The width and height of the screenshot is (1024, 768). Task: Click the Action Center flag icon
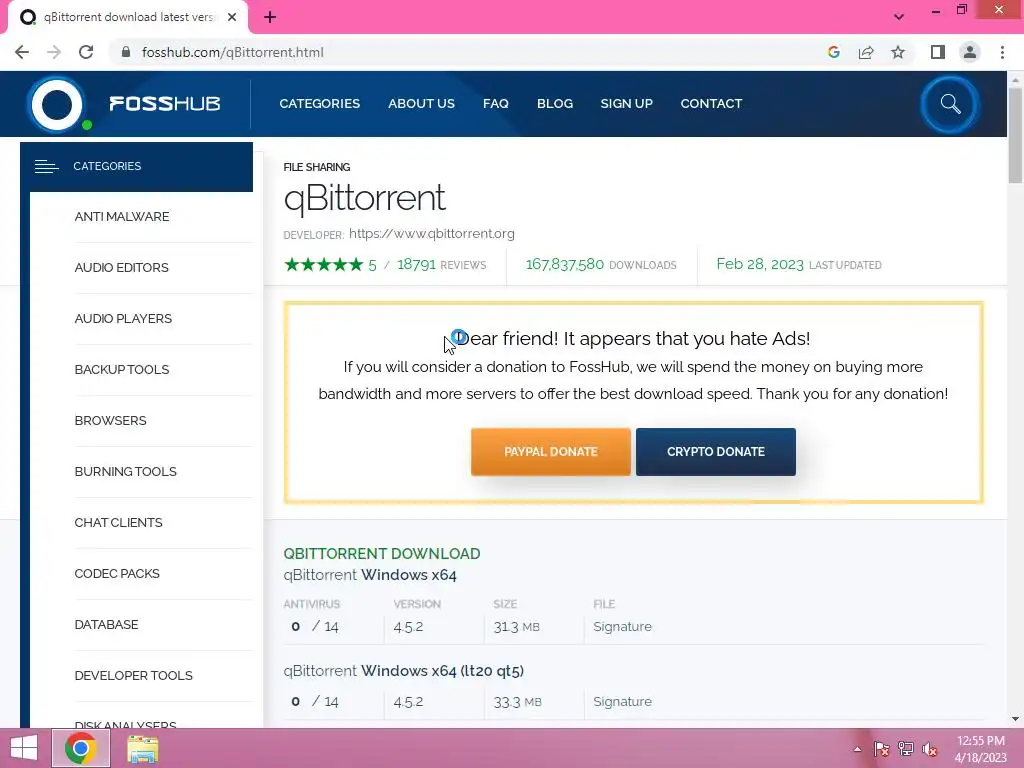coord(882,749)
